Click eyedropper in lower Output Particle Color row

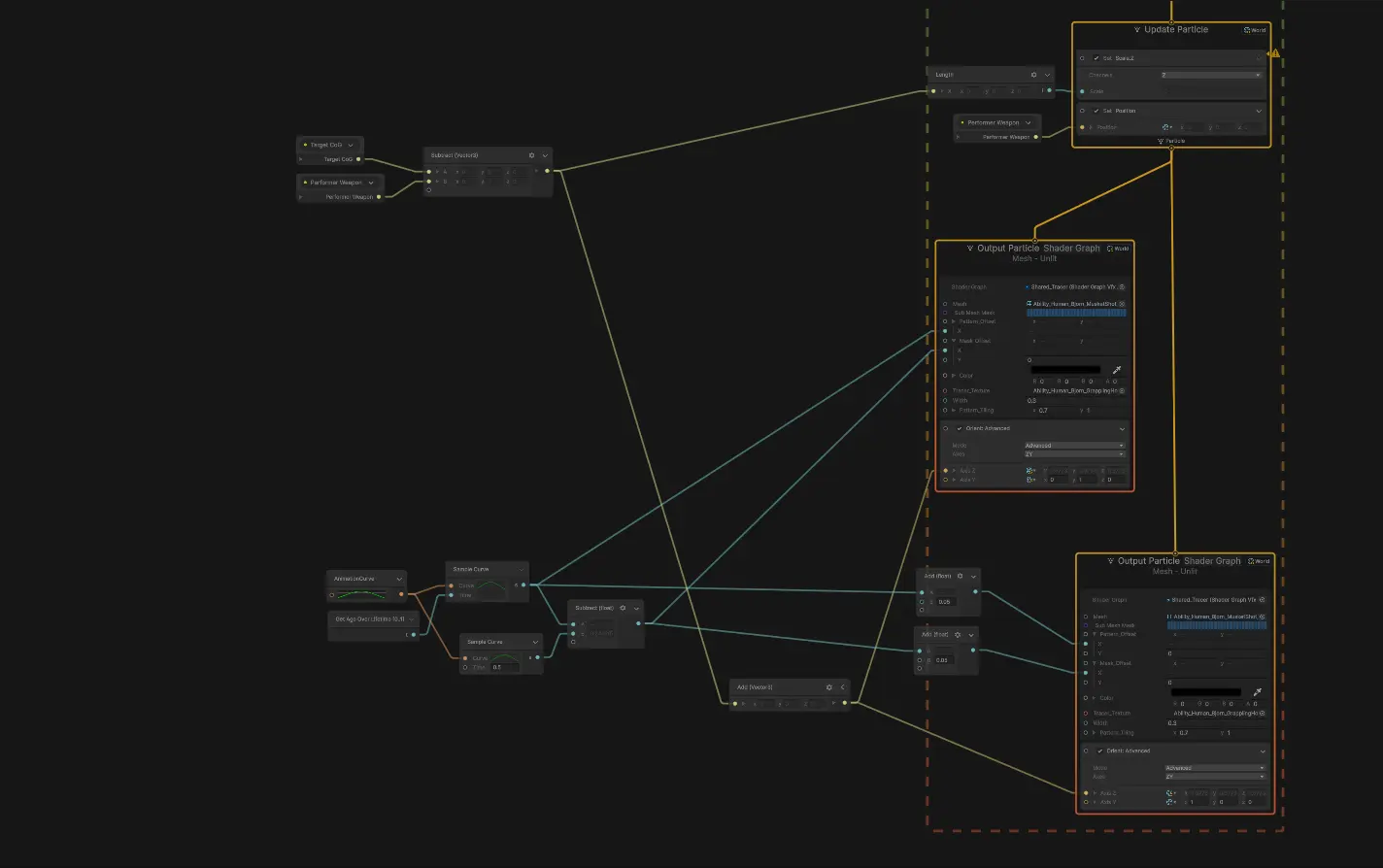click(x=1257, y=692)
